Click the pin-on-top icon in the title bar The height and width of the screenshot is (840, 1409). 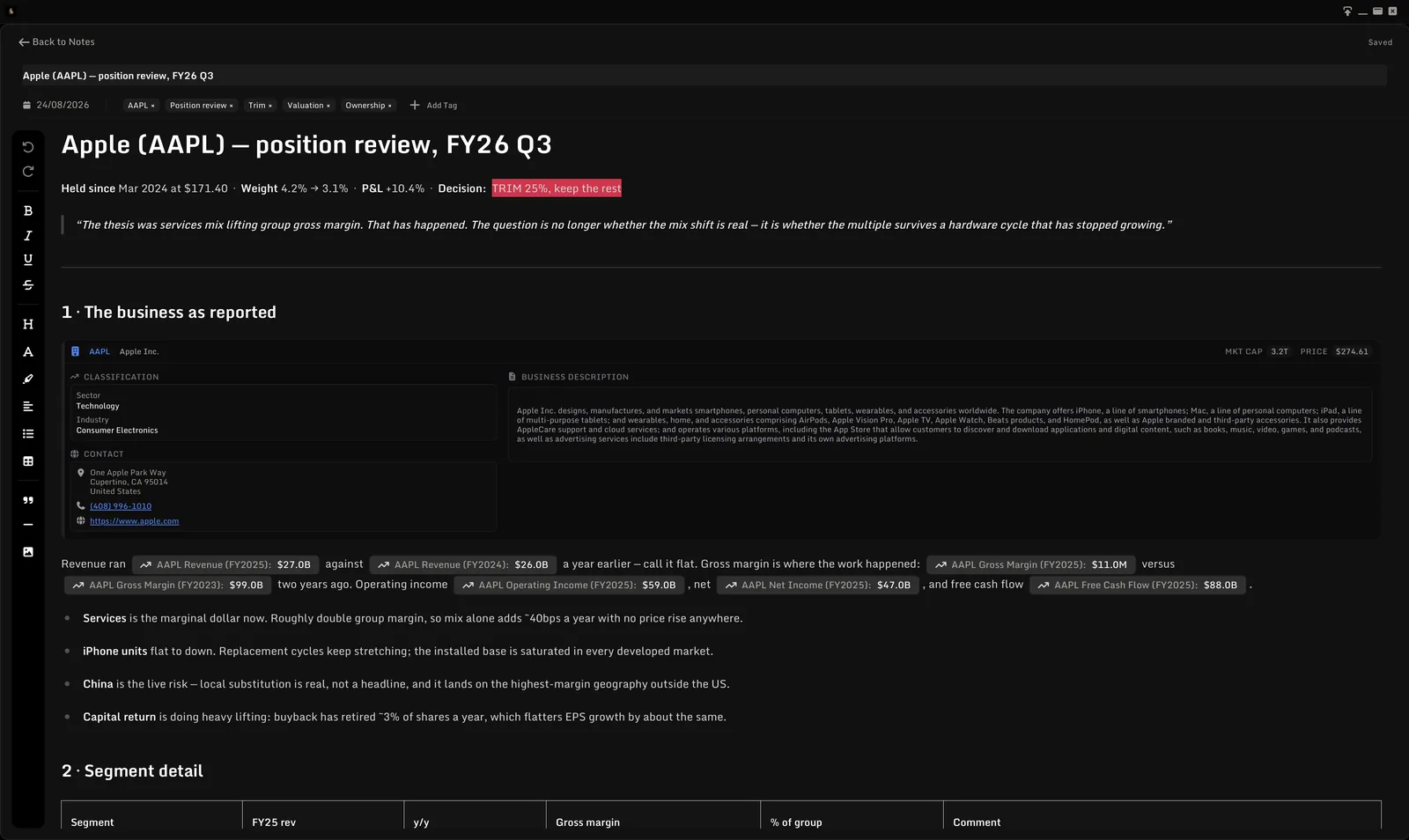tap(1347, 11)
